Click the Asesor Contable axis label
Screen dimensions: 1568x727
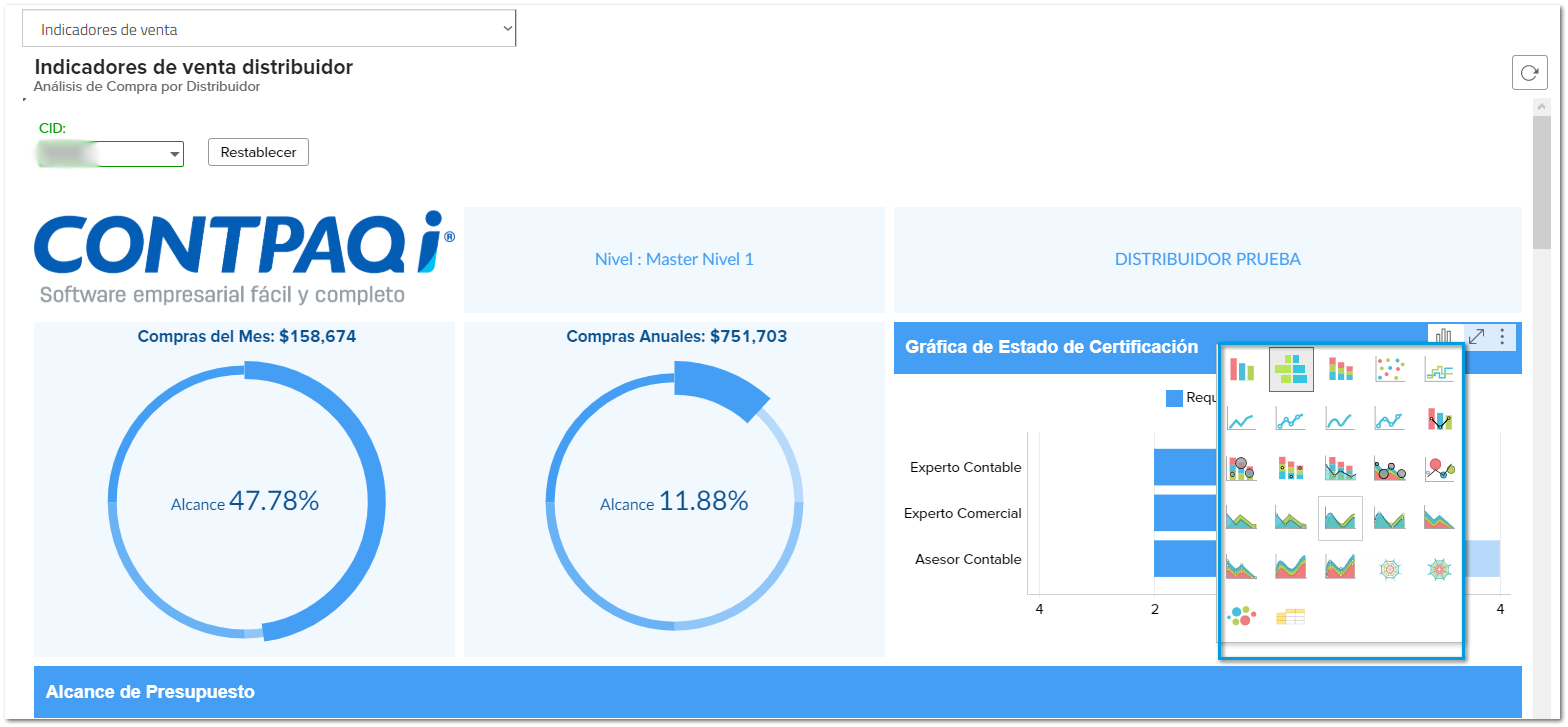click(x=968, y=559)
